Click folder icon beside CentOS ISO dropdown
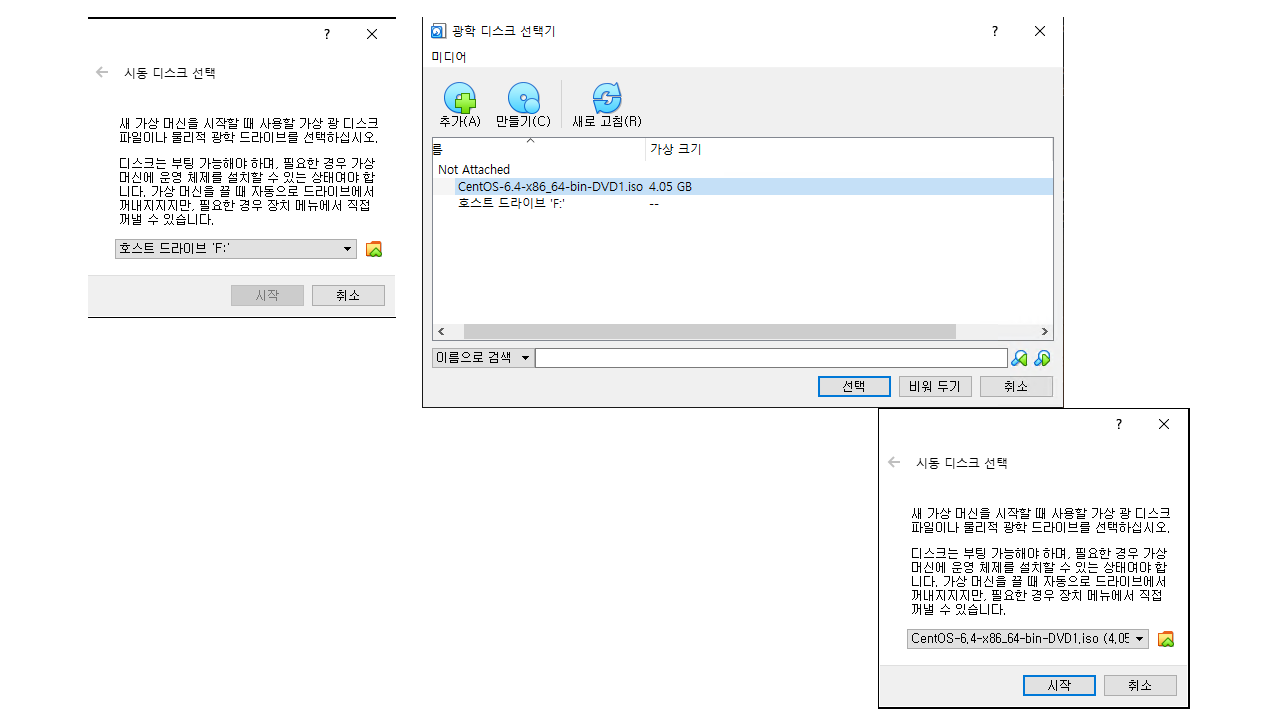The image size is (1280, 720). click(1165, 639)
